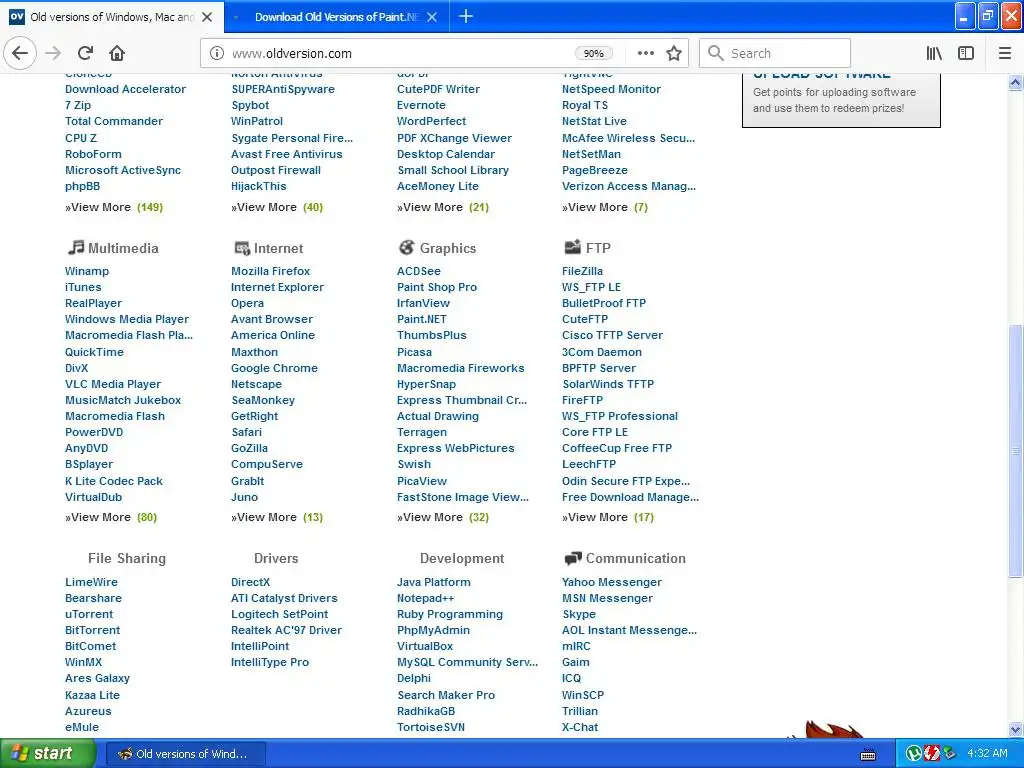Go back to the previous page
Screen dimensions: 1024x768
pos(20,53)
